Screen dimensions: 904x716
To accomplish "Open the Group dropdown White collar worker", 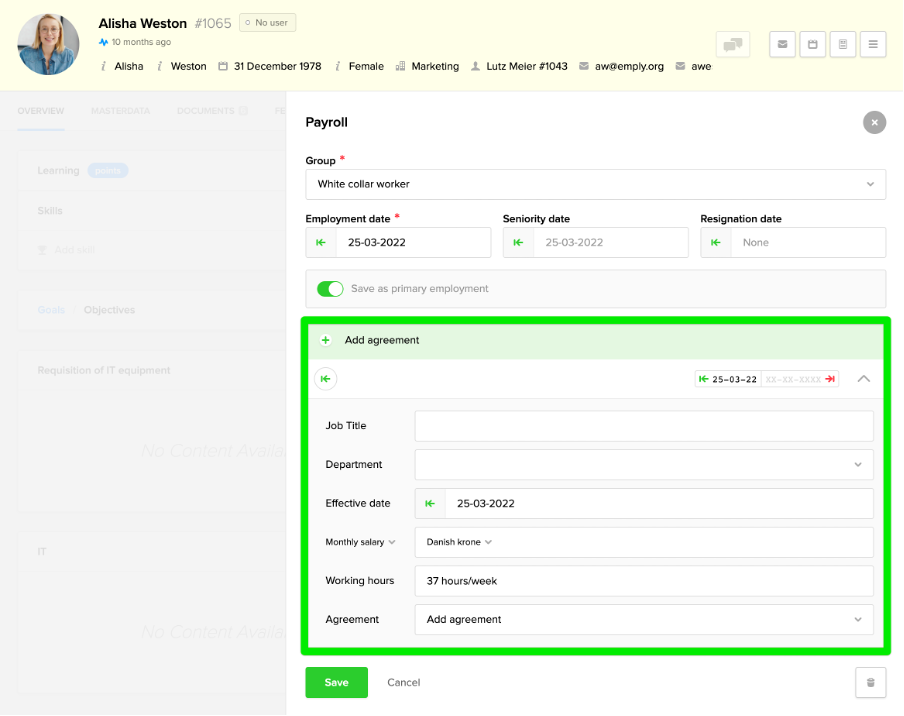I will (x=595, y=184).
